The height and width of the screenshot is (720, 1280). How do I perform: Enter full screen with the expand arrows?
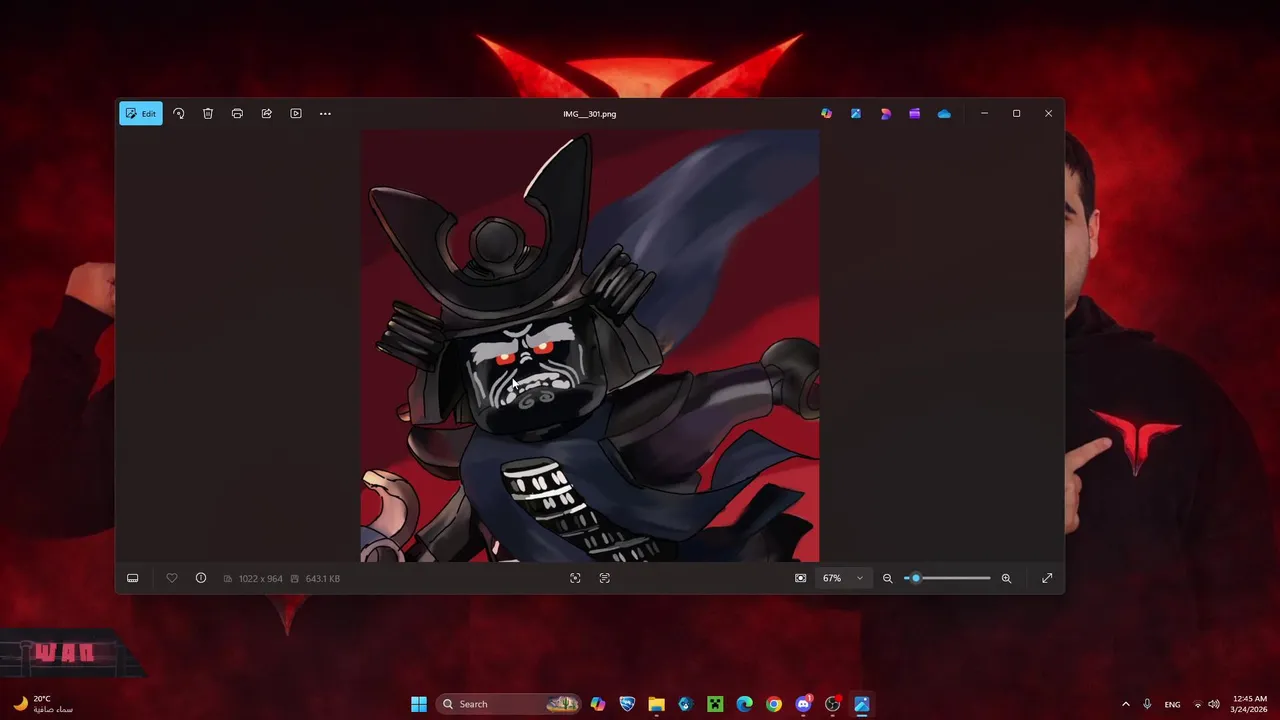pos(1047,578)
